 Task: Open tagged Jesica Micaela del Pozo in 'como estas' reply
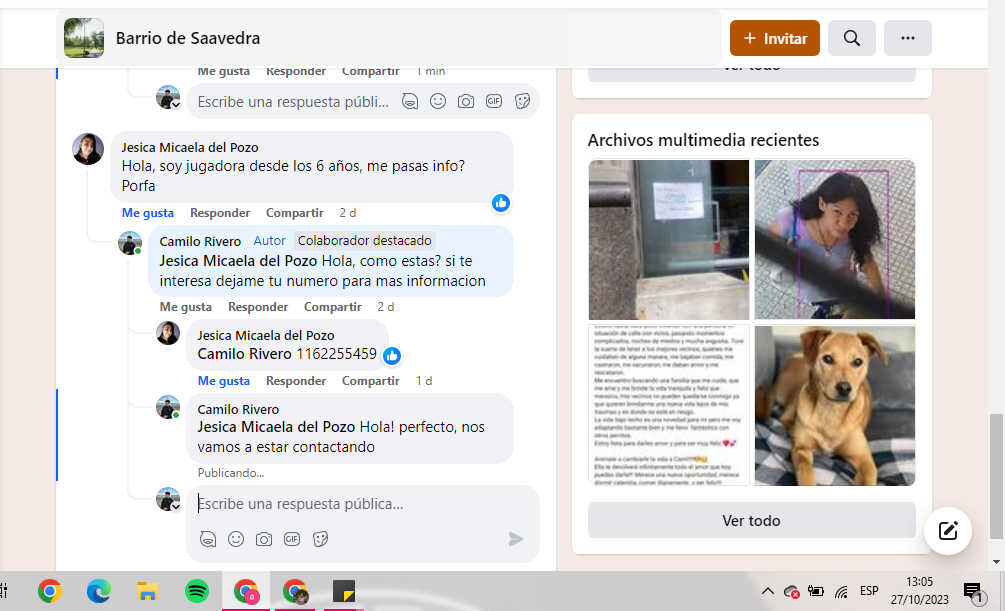[238, 261]
